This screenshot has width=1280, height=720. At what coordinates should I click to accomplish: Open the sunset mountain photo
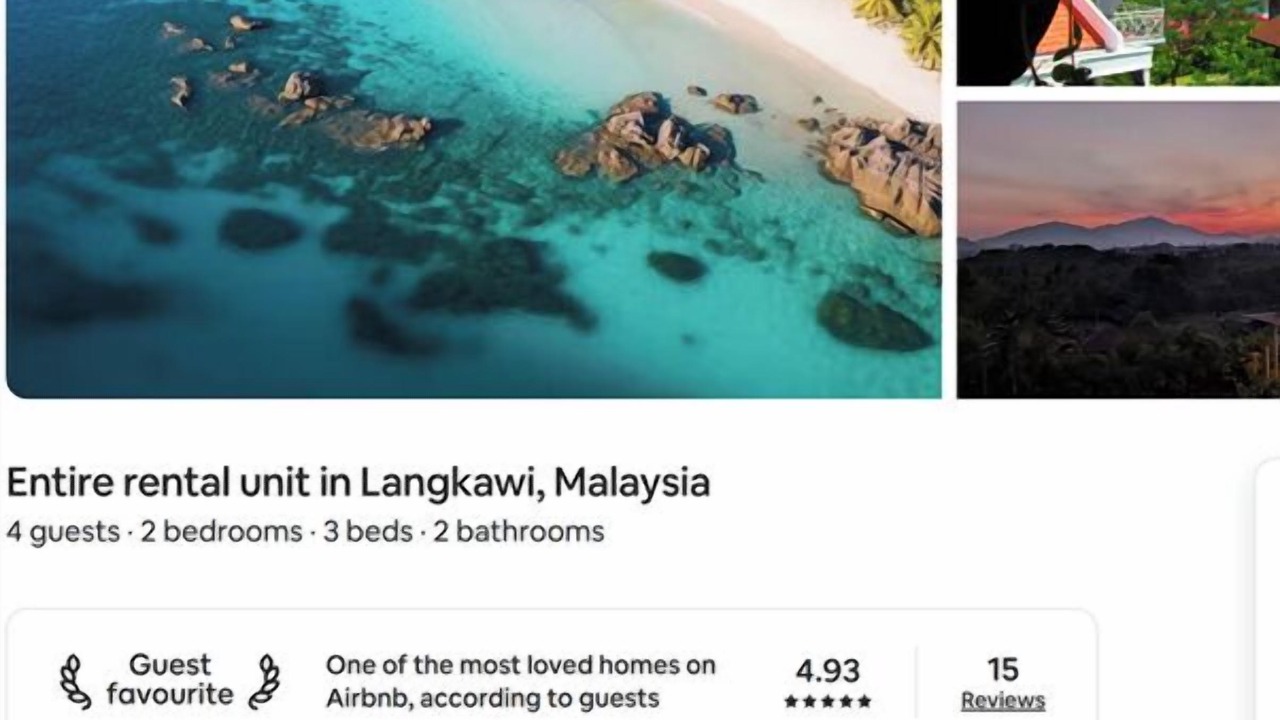click(1118, 250)
